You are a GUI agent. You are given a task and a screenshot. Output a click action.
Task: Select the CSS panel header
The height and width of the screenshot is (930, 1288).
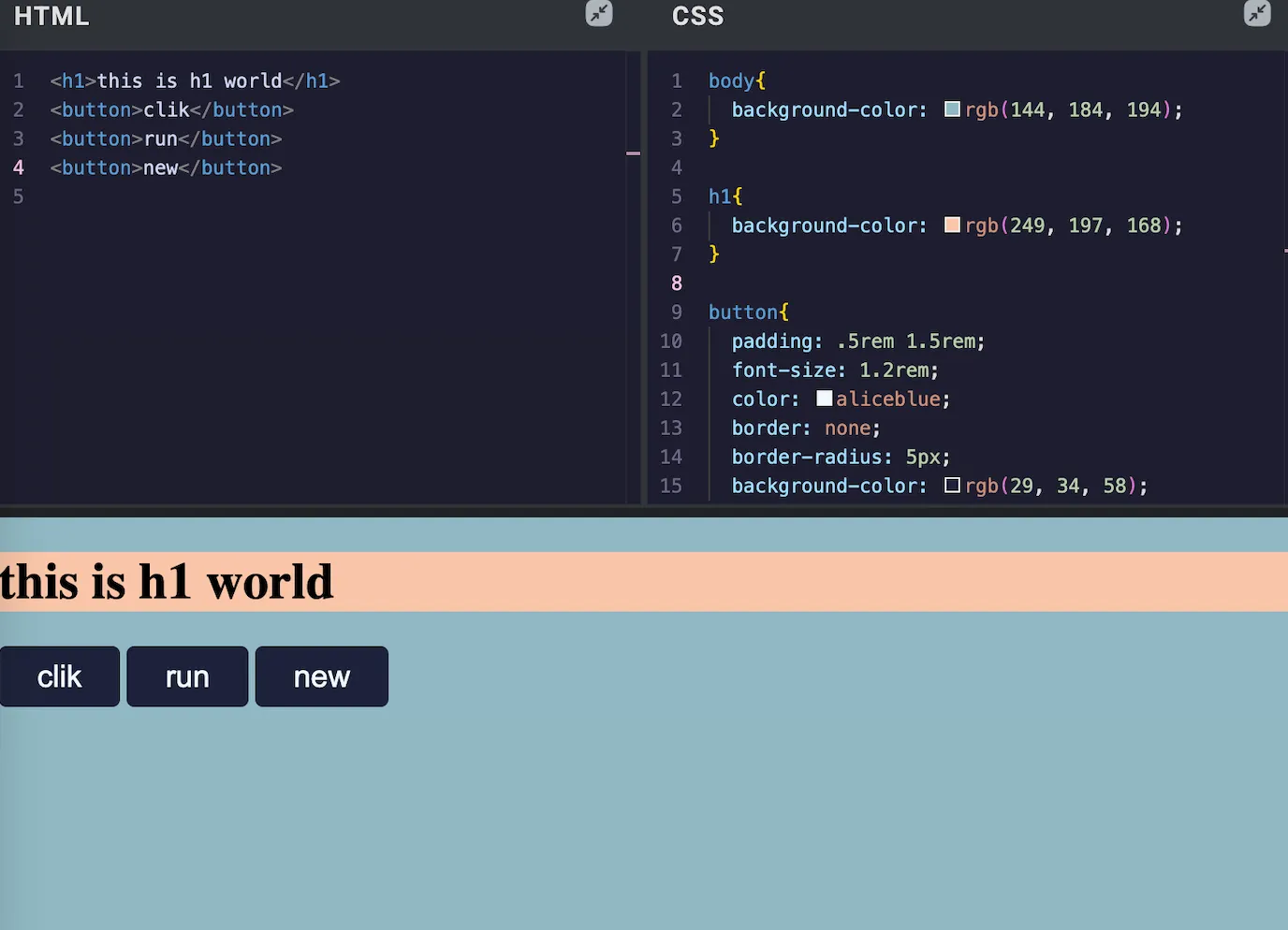point(697,16)
